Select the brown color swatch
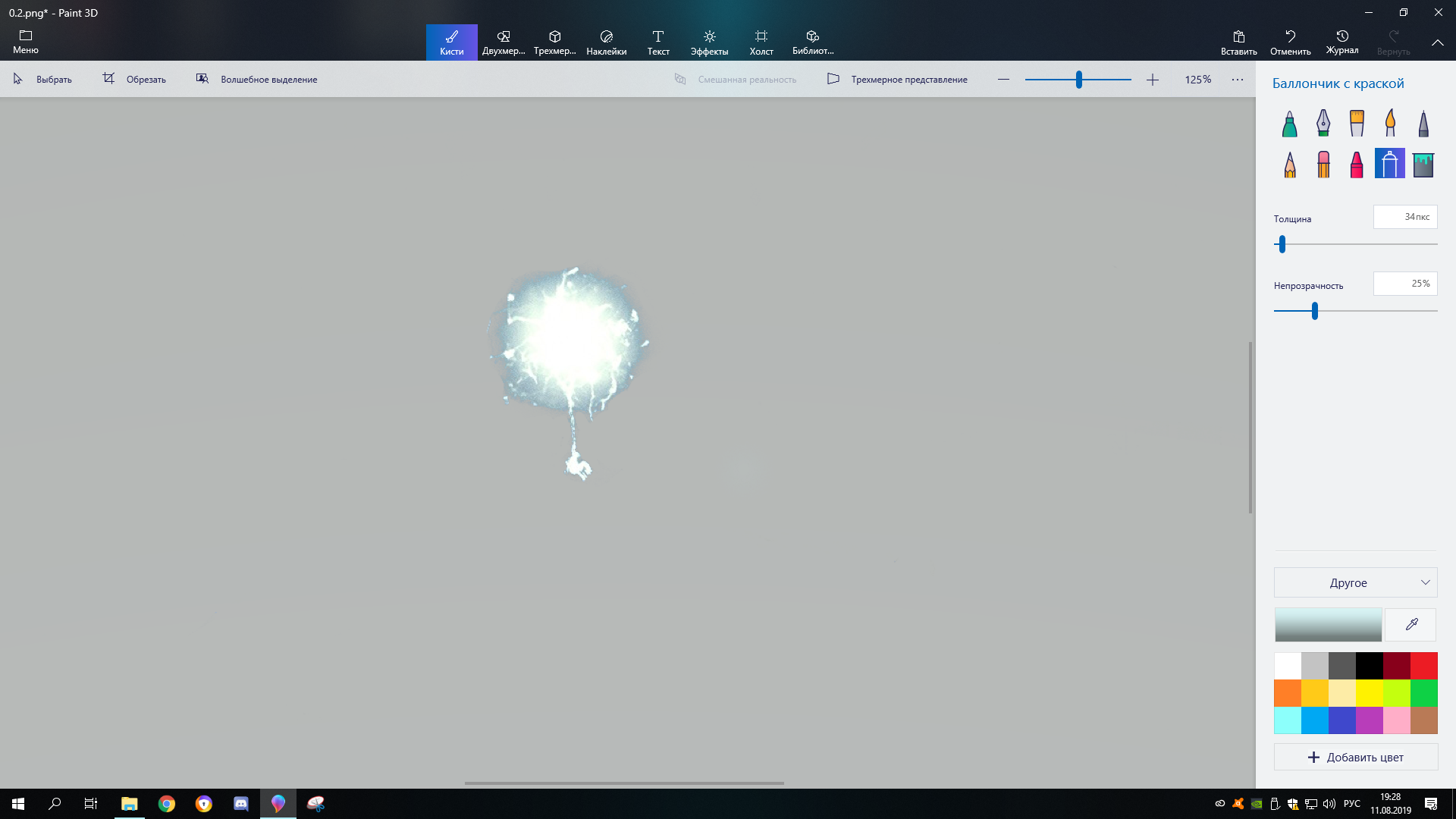Image resolution: width=1456 pixels, height=819 pixels. point(1424,720)
